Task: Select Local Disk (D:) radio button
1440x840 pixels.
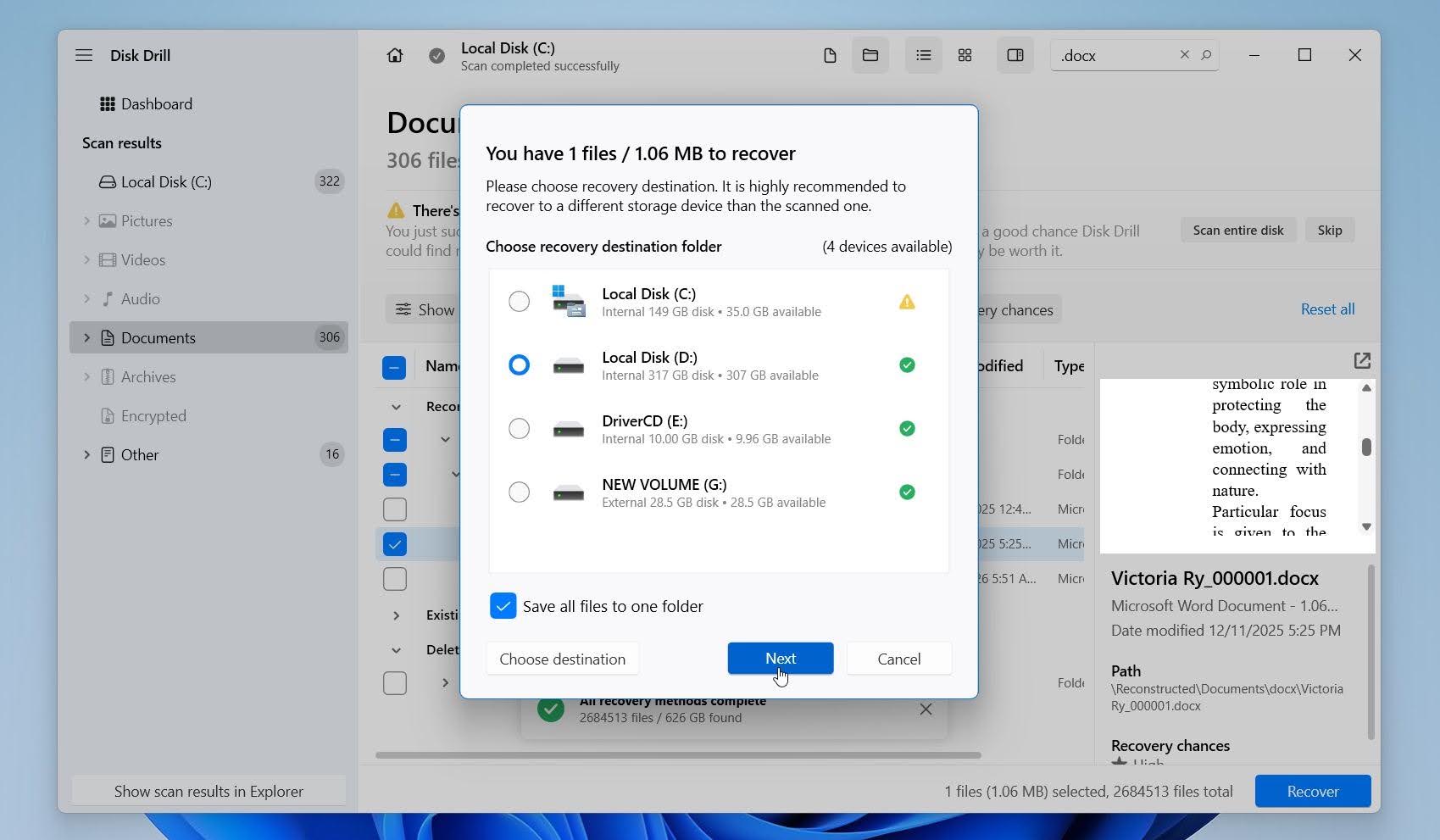Action: point(519,364)
